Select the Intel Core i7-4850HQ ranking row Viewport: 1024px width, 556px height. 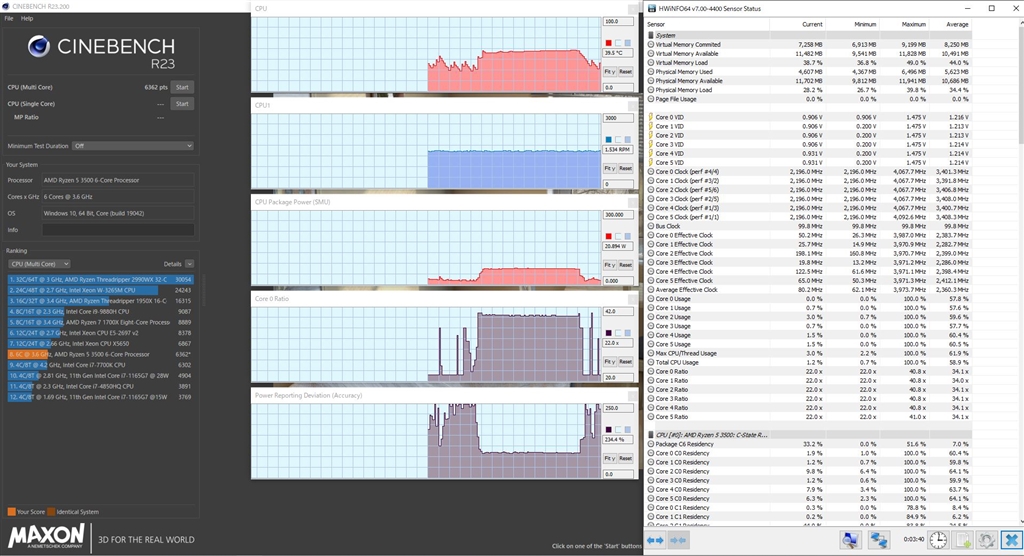tap(101, 386)
